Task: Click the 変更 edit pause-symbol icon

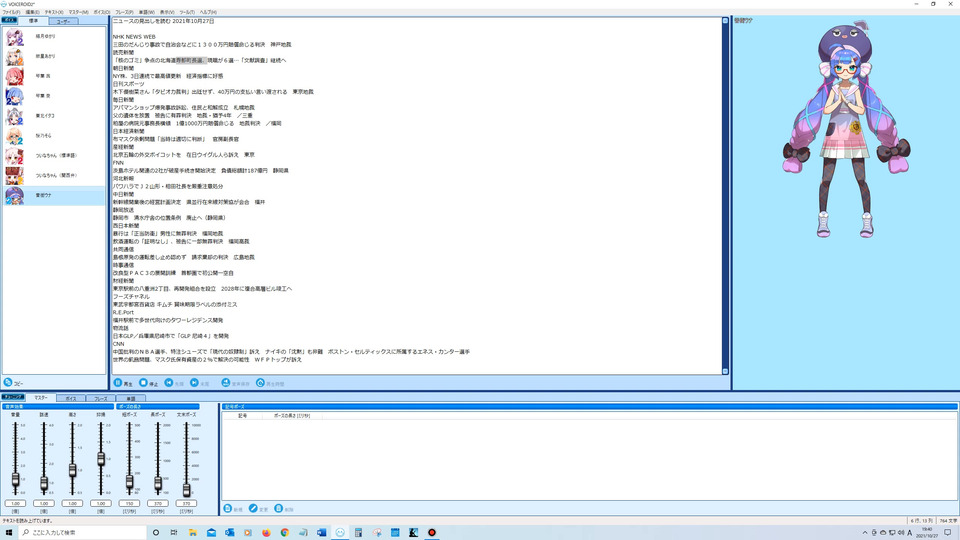Action: [253, 508]
